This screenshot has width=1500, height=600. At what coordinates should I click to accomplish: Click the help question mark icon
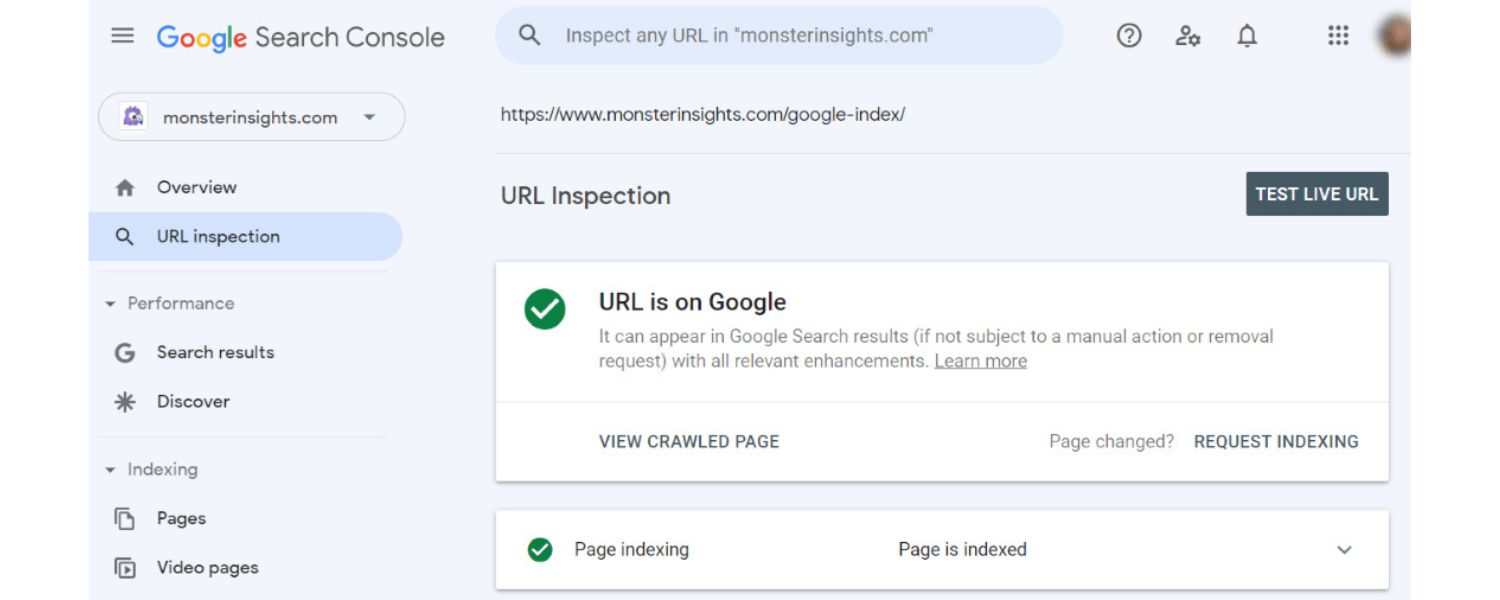point(1128,36)
